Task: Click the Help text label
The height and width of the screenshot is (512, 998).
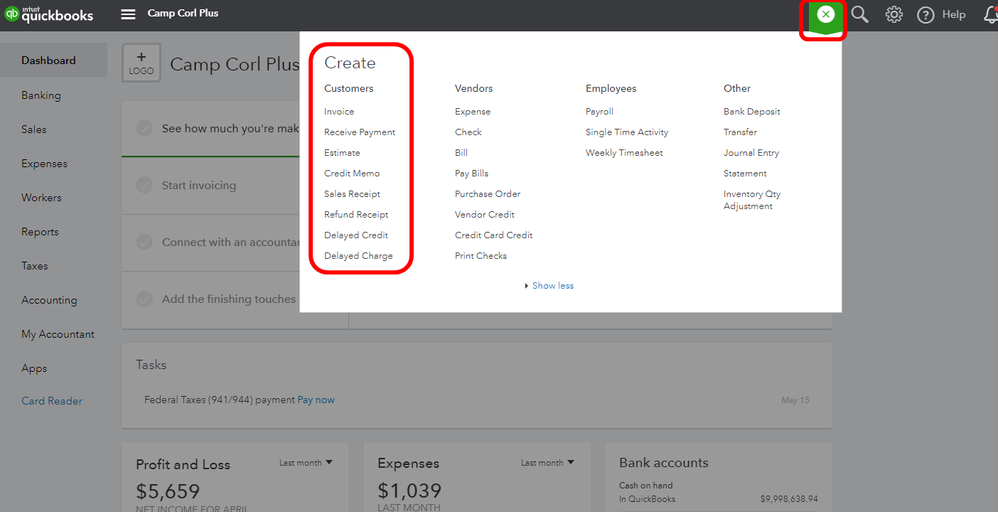Action: pos(953,14)
